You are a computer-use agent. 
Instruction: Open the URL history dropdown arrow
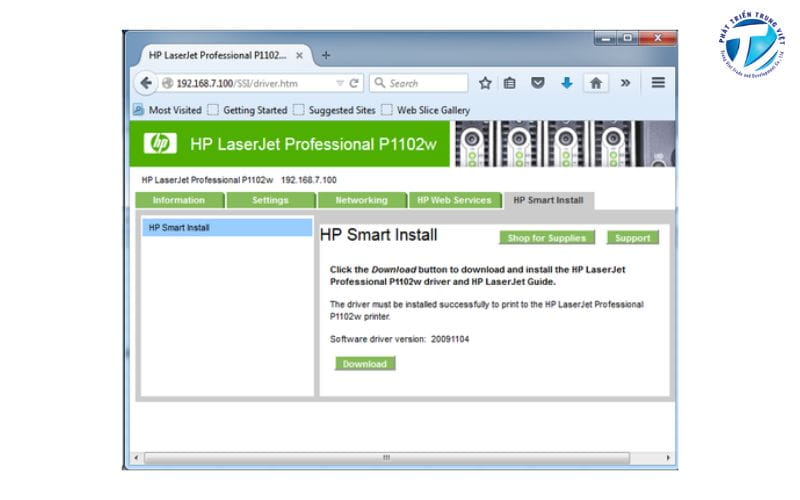340,83
